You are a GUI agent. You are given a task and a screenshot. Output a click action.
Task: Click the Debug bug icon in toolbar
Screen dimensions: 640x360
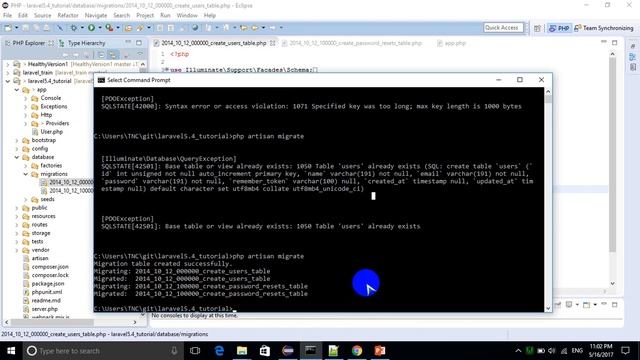pyautogui.click(x=74, y=28)
